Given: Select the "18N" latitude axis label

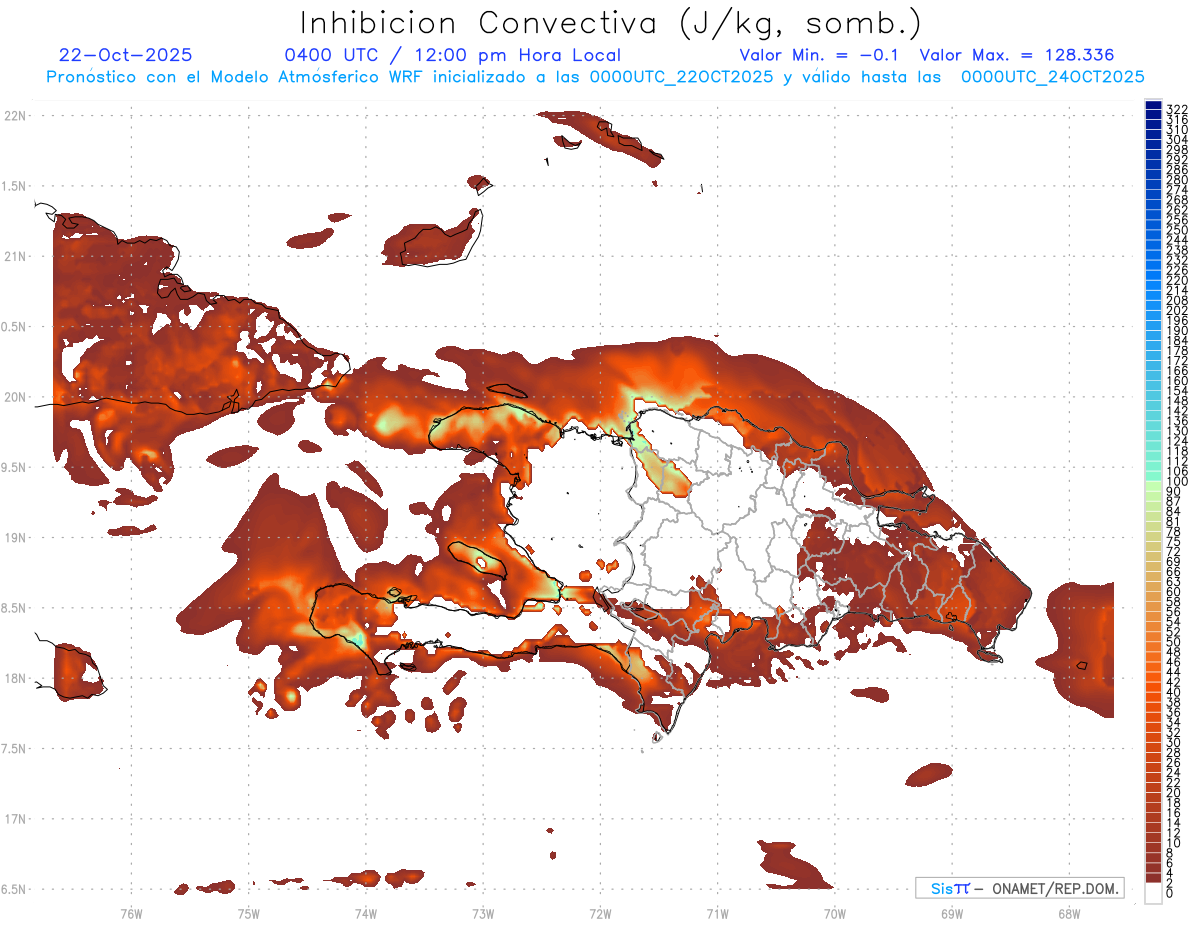Looking at the screenshot, I should [x=15, y=678].
